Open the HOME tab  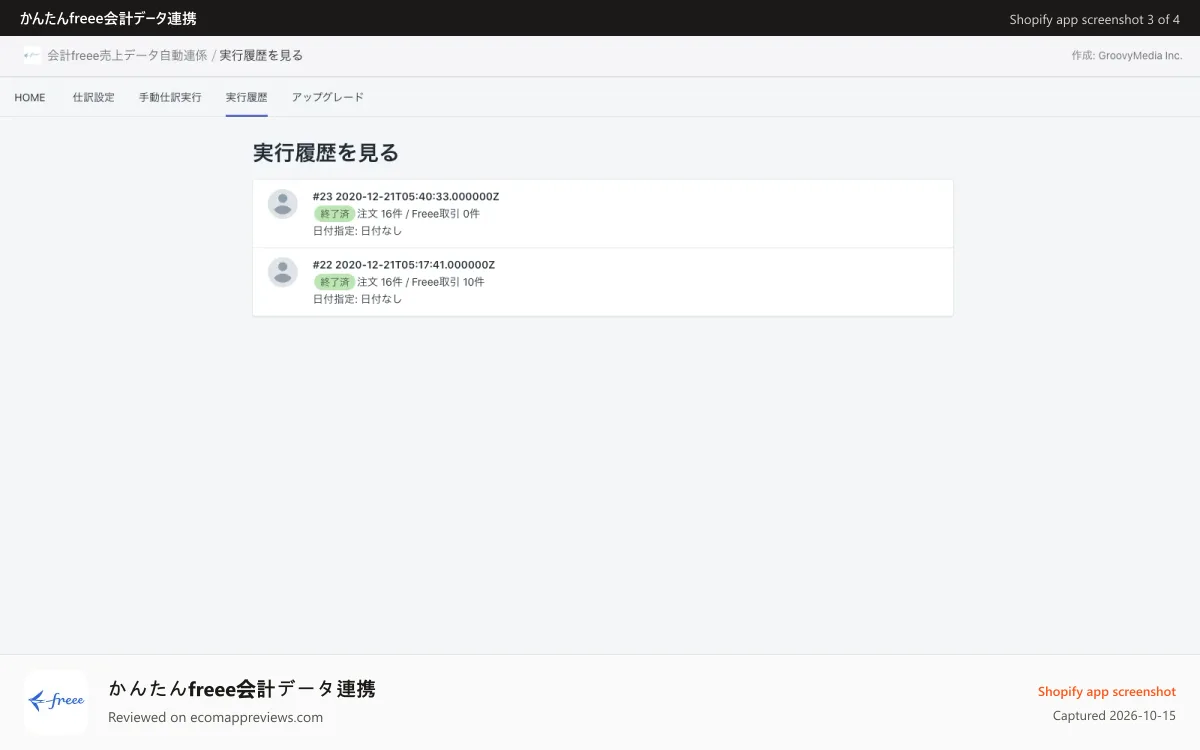point(30,97)
